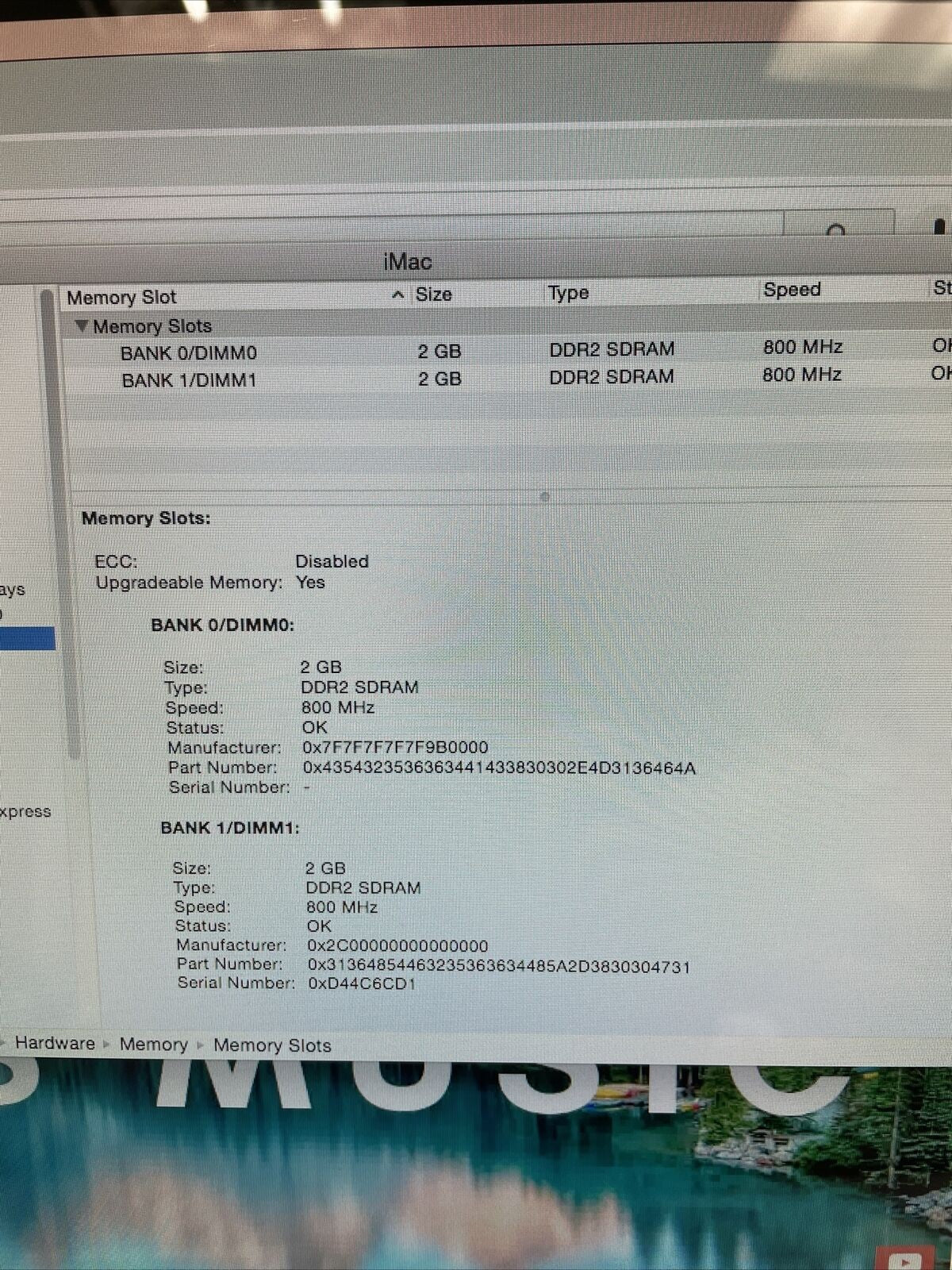Viewport: 952px width, 1270px height.
Task: Click the ECC value Disabled
Action: click(332, 561)
